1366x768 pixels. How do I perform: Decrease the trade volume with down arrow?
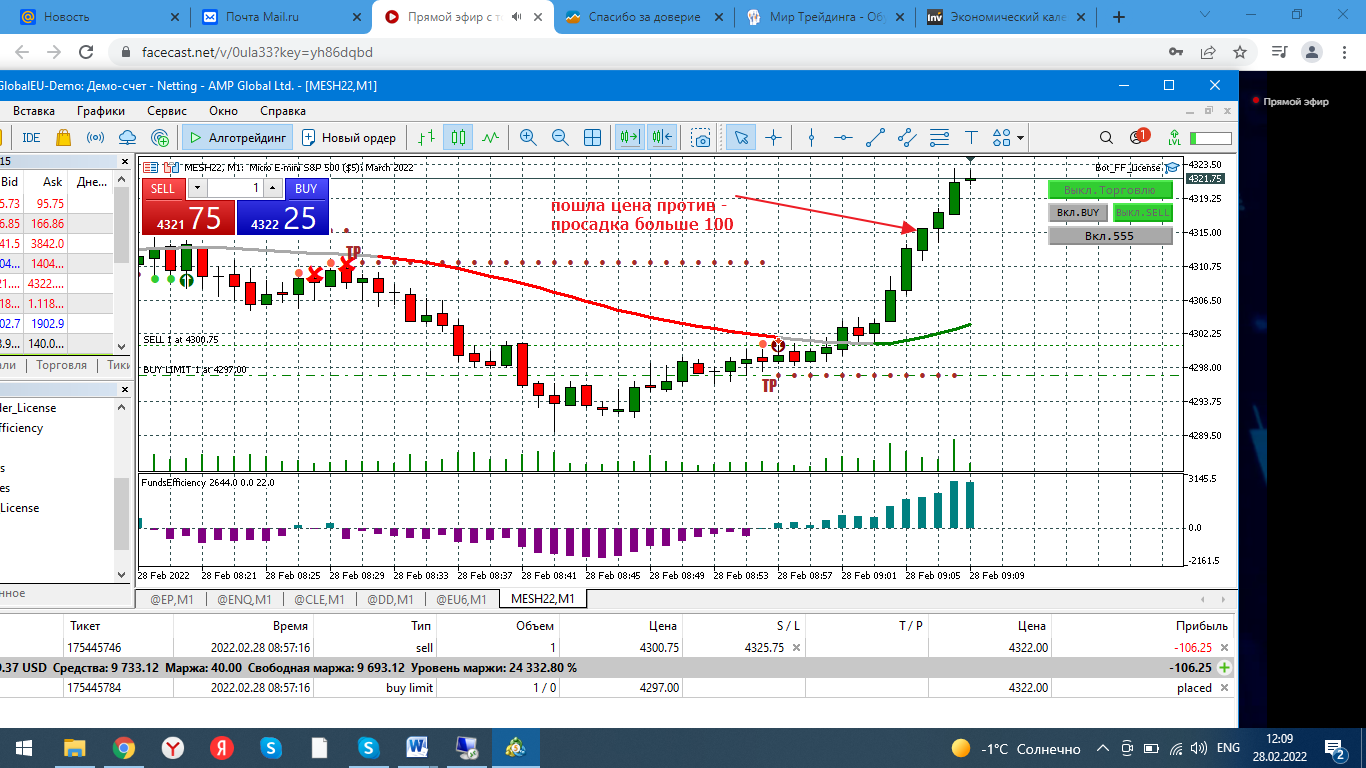197,188
